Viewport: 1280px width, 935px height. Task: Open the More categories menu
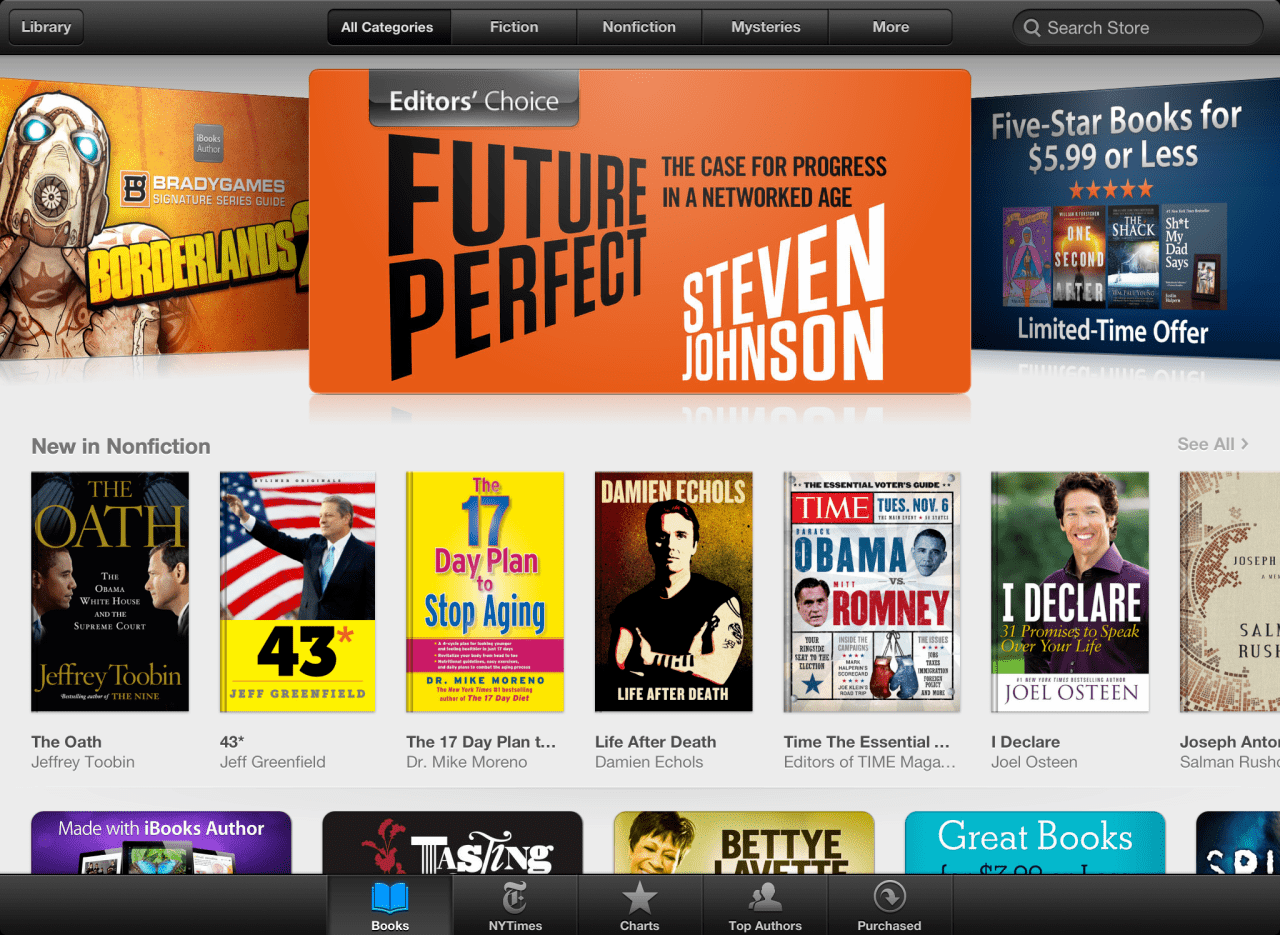890,27
